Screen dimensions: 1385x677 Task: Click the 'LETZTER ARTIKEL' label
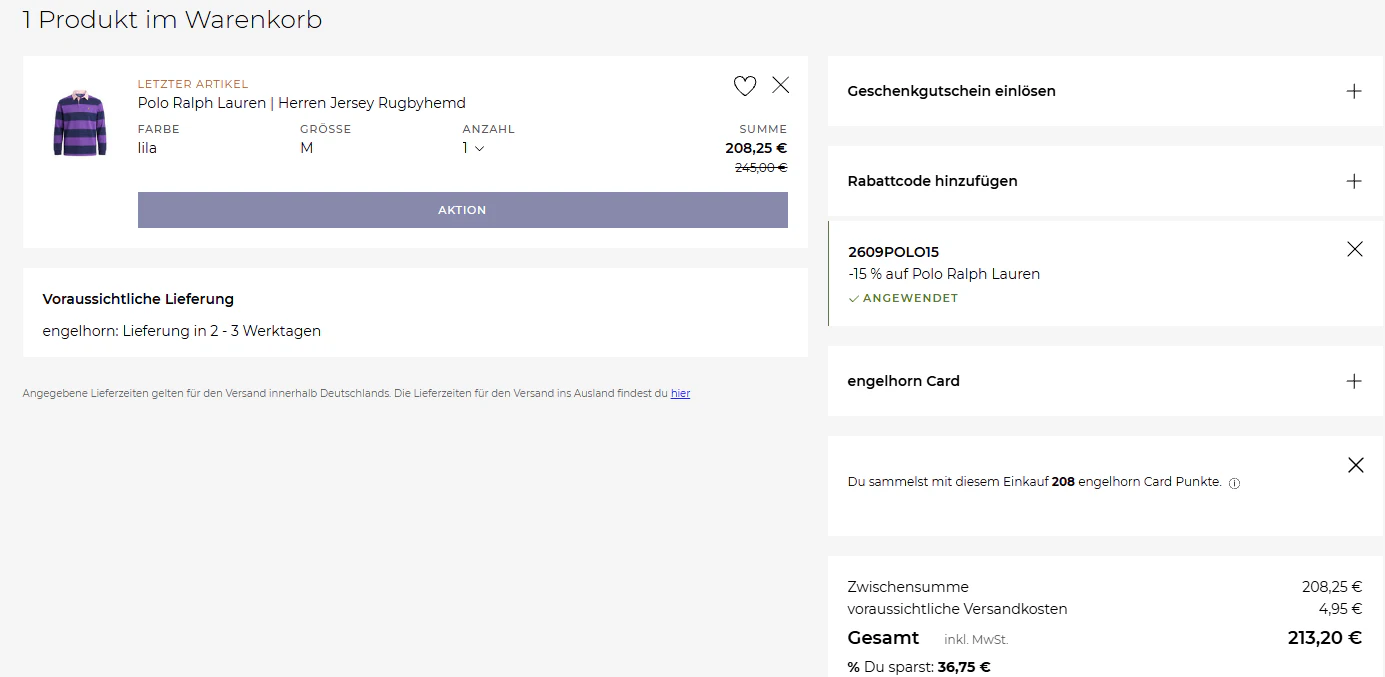pyautogui.click(x=193, y=84)
